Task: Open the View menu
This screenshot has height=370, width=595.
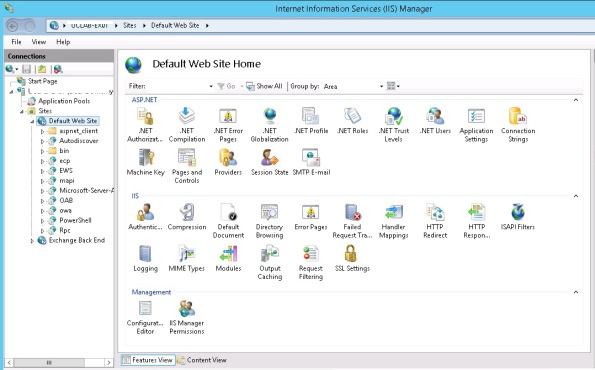Action: click(39, 42)
